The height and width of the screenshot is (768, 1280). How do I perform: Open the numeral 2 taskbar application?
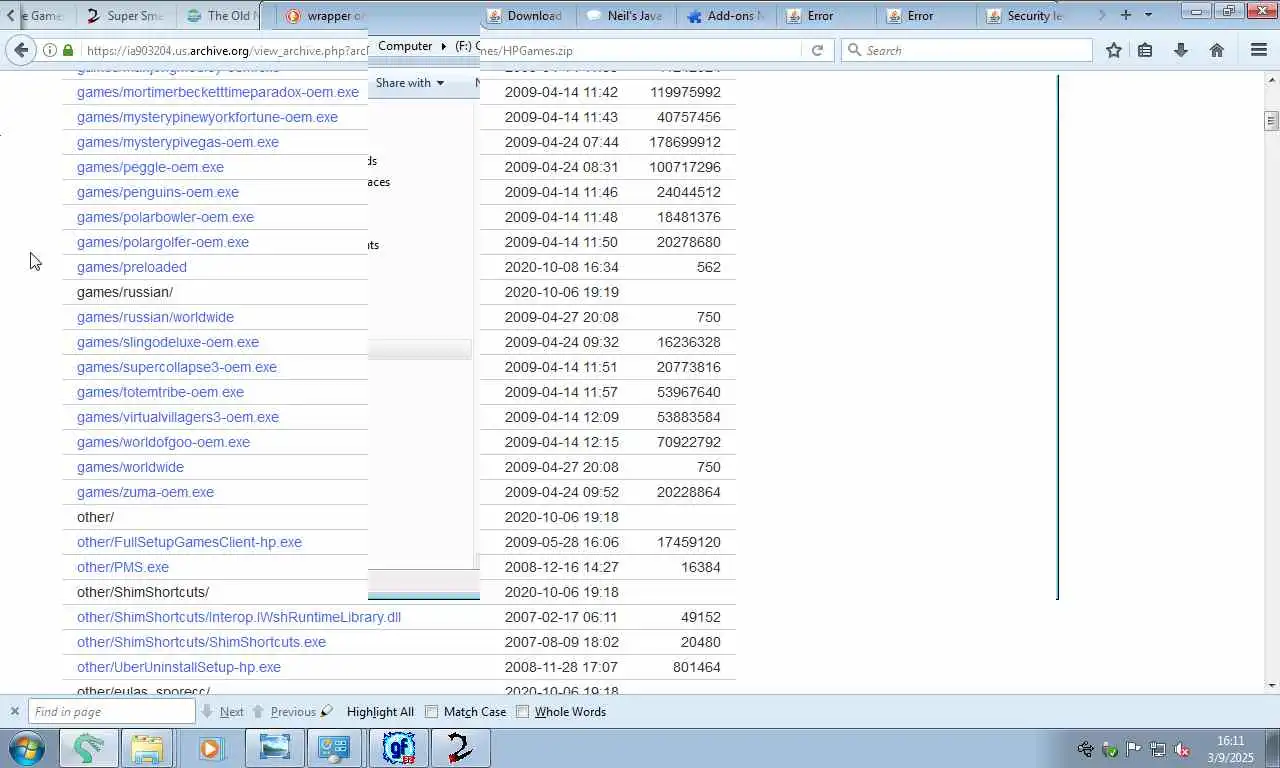tap(460, 748)
